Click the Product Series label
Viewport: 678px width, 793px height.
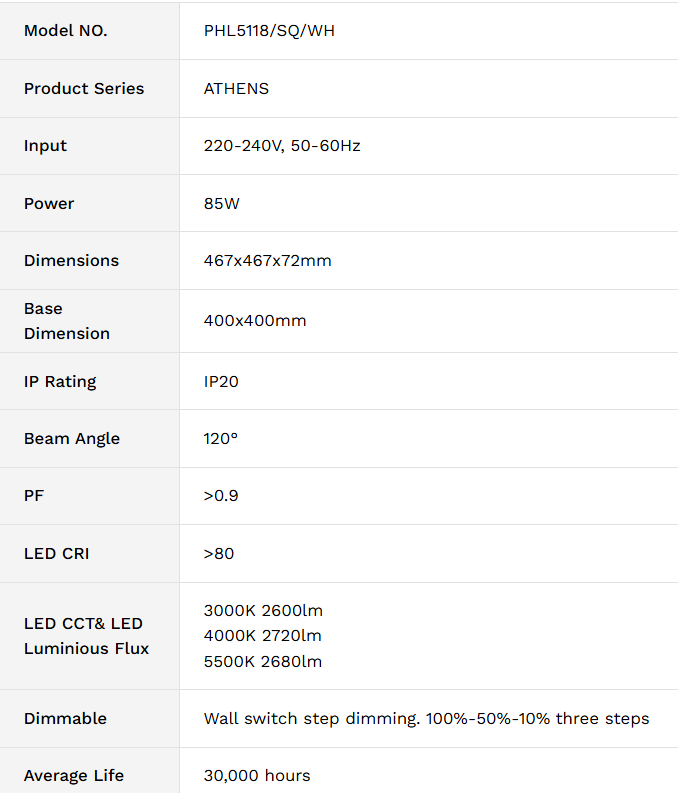click(84, 89)
